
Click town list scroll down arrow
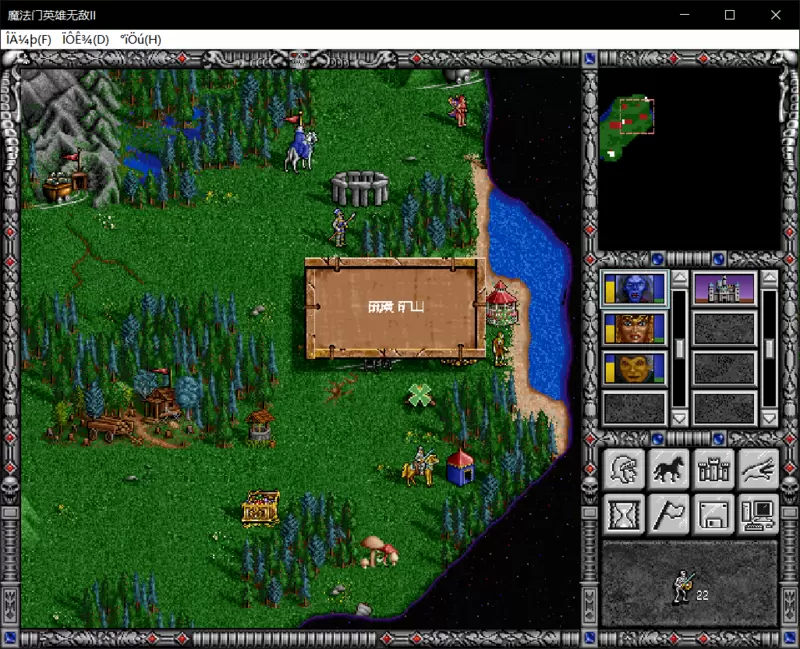(769, 418)
